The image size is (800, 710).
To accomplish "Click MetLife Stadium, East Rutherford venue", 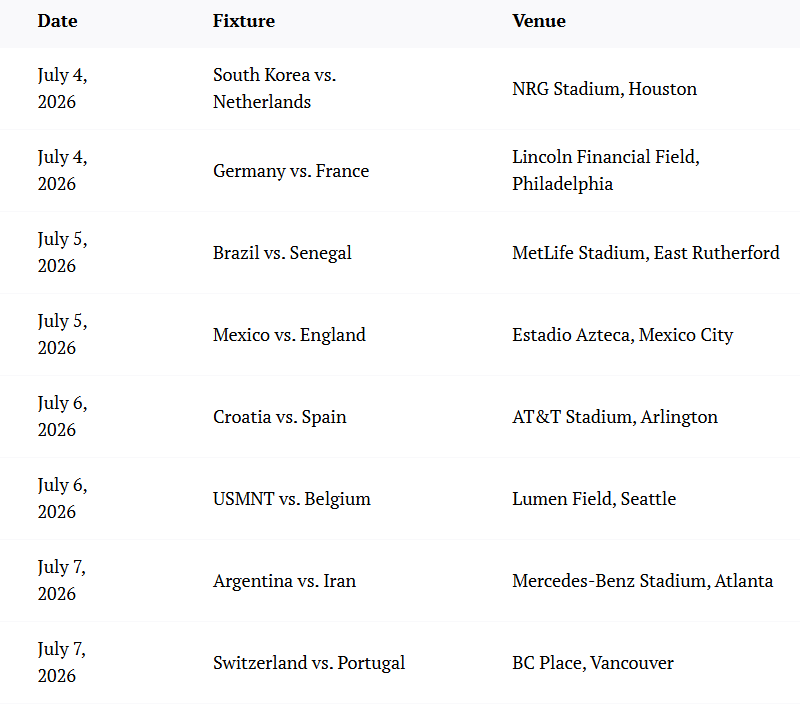I will point(645,253).
